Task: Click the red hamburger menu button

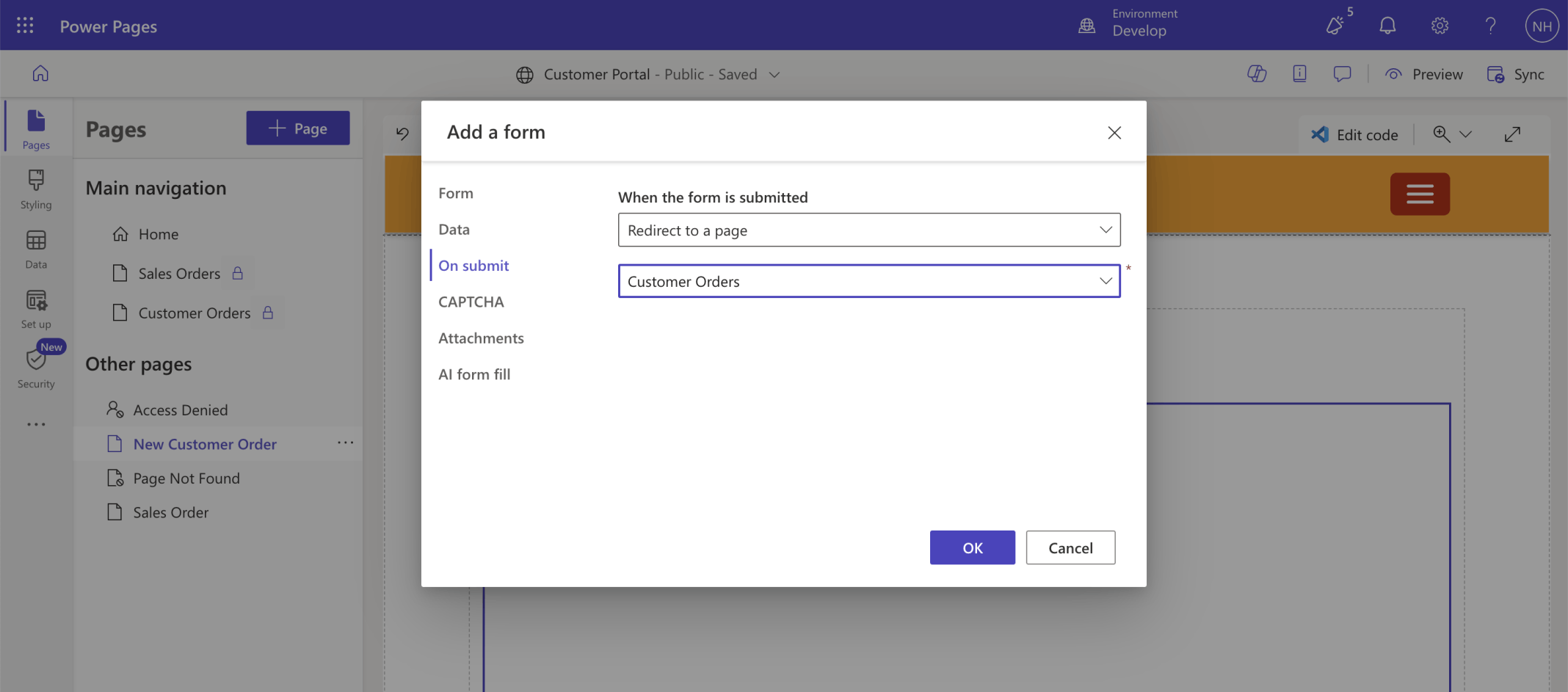Action: (1419, 194)
